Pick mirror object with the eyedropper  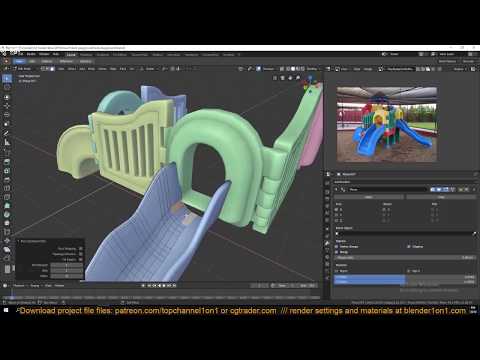(474, 234)
